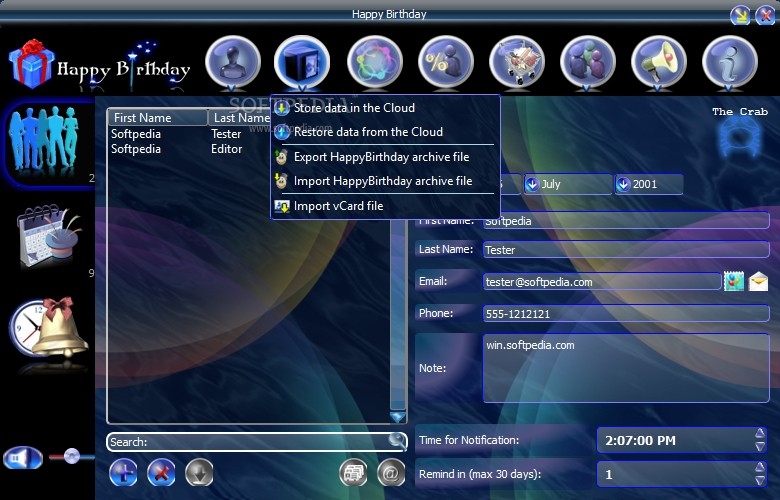This screenshot has width=780, height=500.
Task: Increase the notification time with up arrow
Action: [x=760, y=433]
